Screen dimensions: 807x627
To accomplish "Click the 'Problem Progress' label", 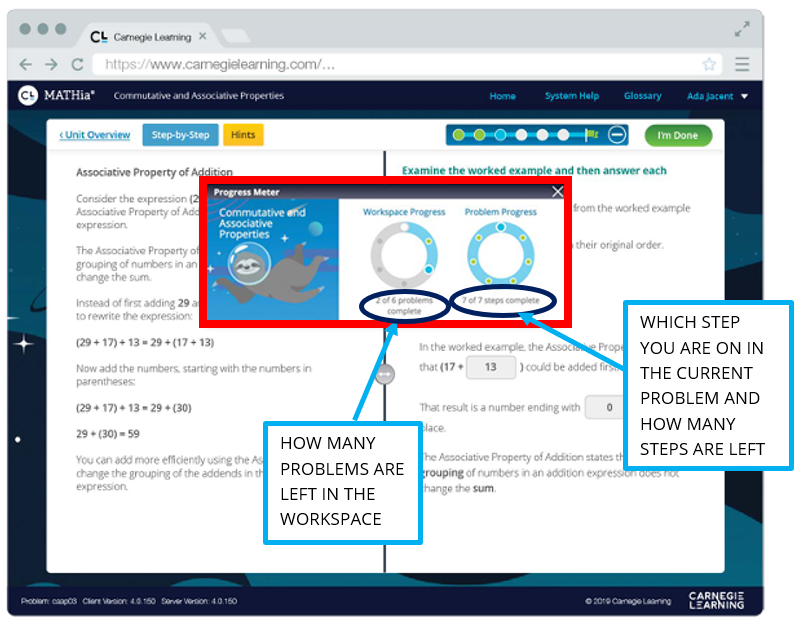I will tap(500, 212).
